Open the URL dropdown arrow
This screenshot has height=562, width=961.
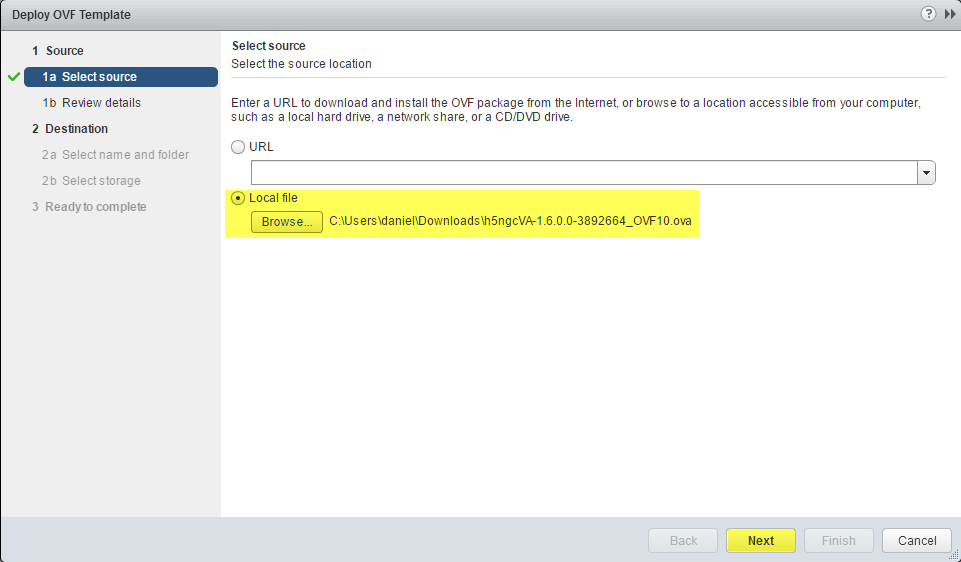[x=926, y=173]
